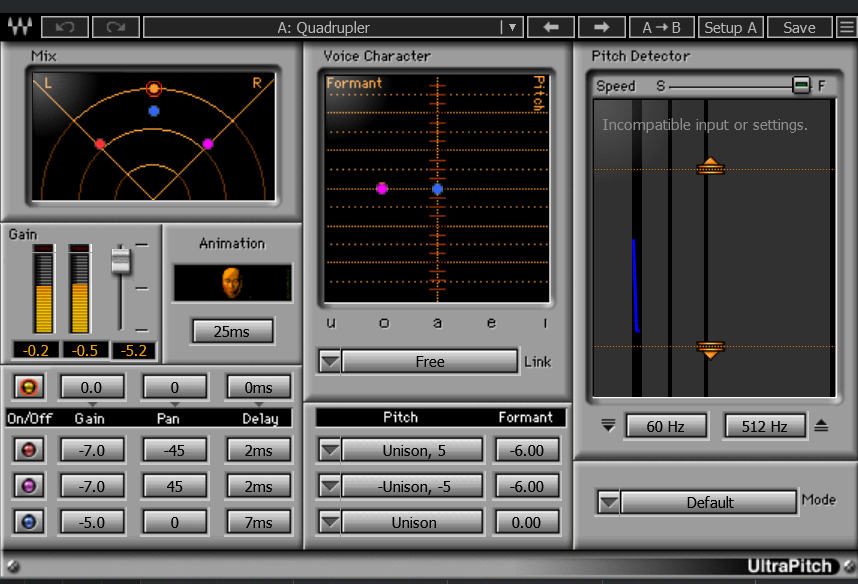This screenshot has width=858, height=584.
Task: Save the current preset
Action: click(799, 27)
